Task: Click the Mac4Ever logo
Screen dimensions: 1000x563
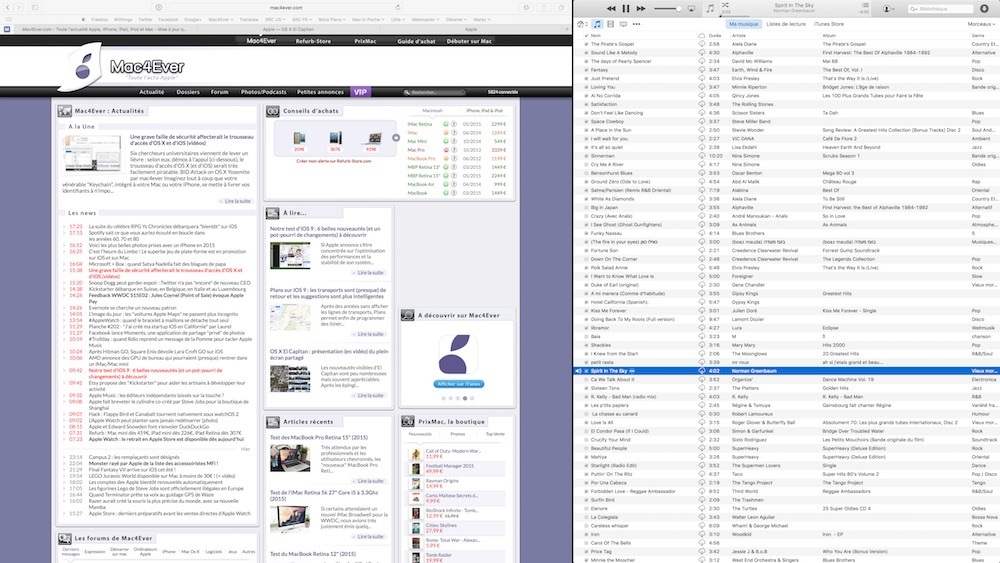Action: [x=121, y=66]
